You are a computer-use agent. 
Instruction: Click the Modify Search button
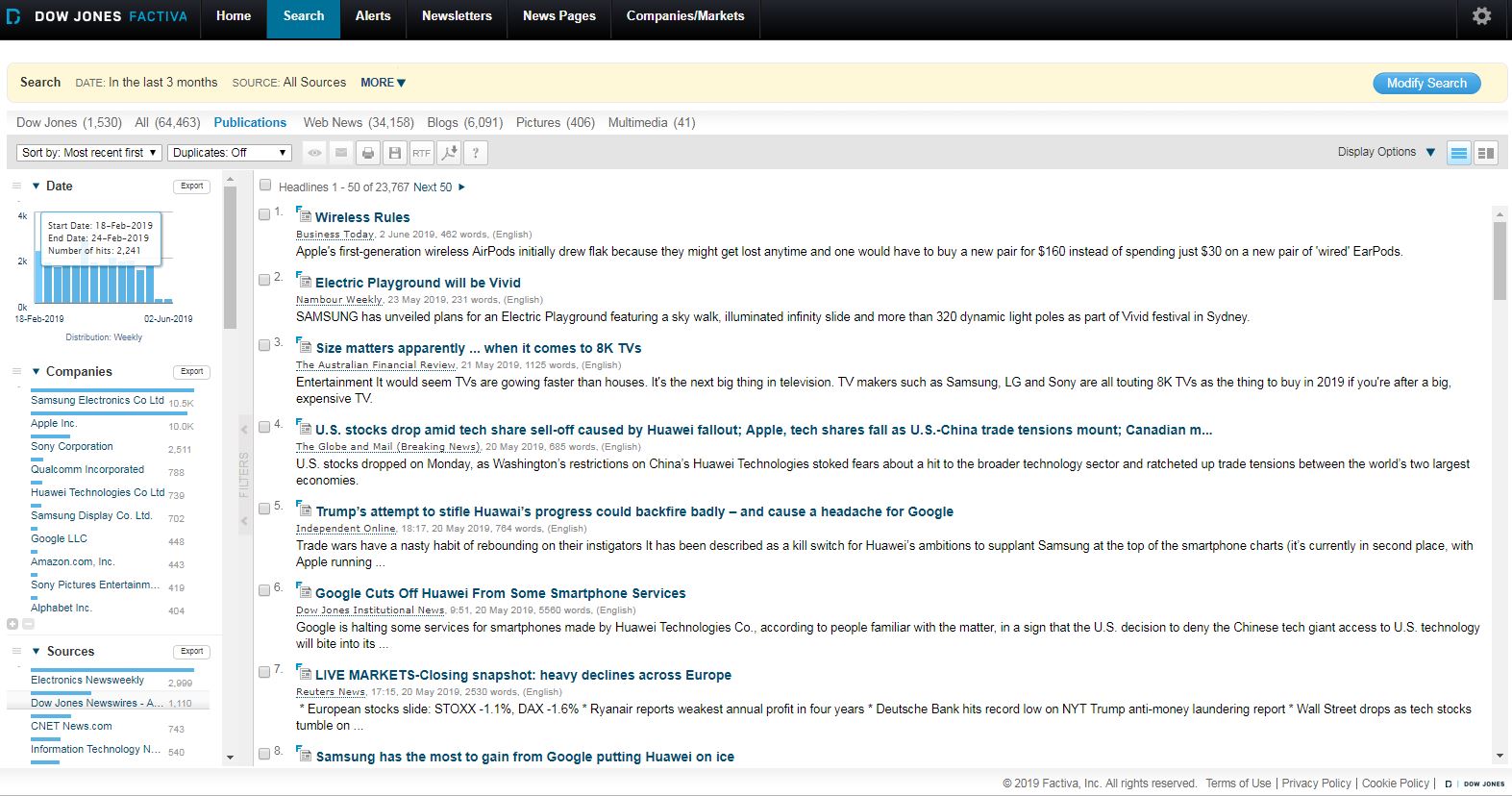pyautogui.click(x=1425, y=84)
